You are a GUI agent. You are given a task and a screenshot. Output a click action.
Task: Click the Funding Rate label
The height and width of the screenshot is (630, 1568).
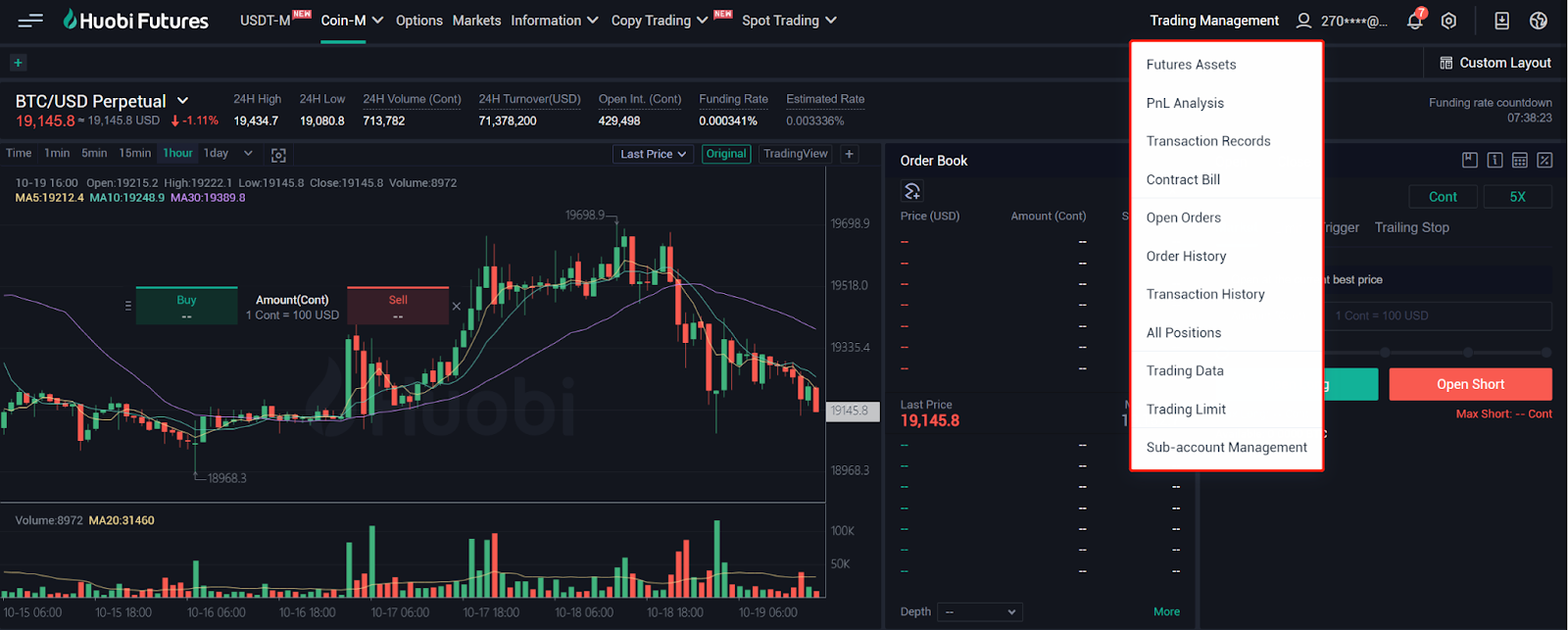[733, 99]
